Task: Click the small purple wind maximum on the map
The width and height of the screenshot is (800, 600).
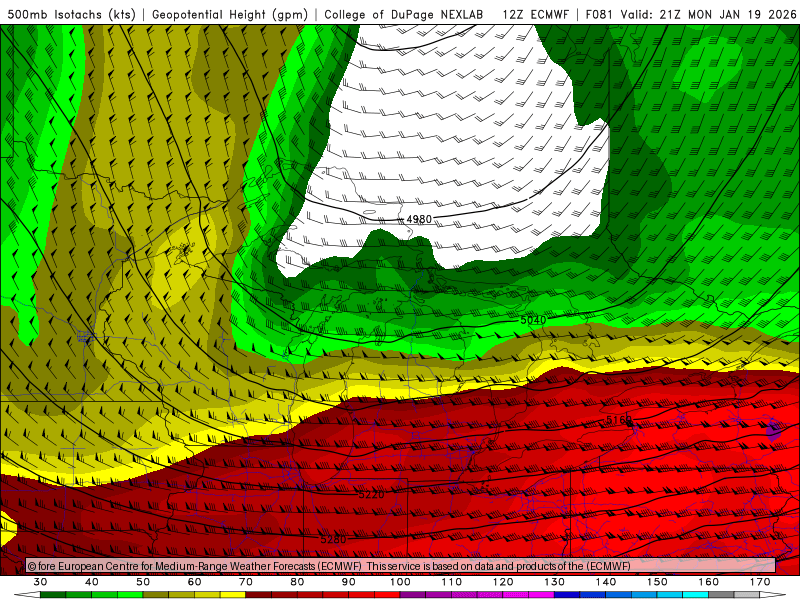Action: 774,430
